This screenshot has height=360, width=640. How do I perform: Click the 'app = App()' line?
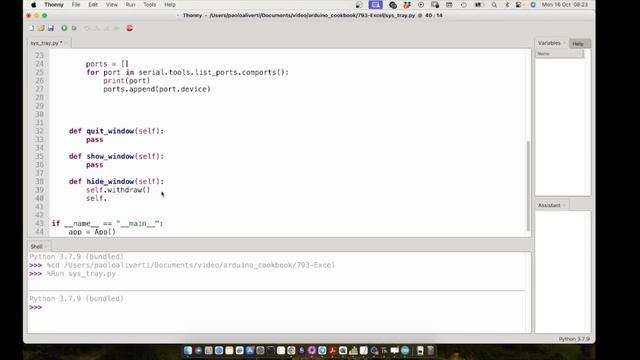click(92, 232)
